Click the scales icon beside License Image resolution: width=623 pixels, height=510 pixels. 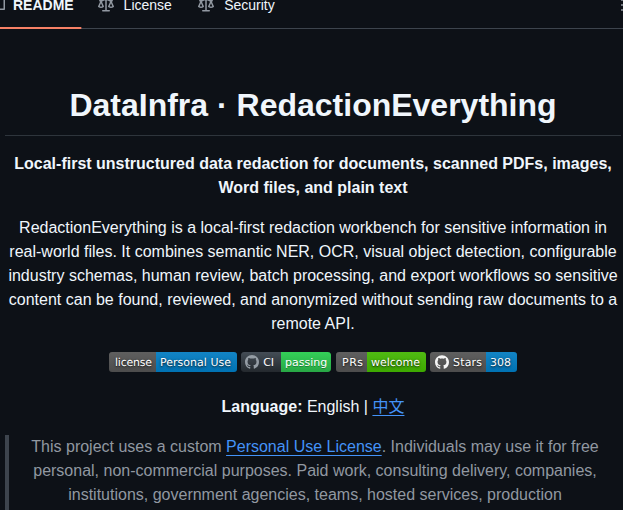pyautogui.click(x=106, y=6)
